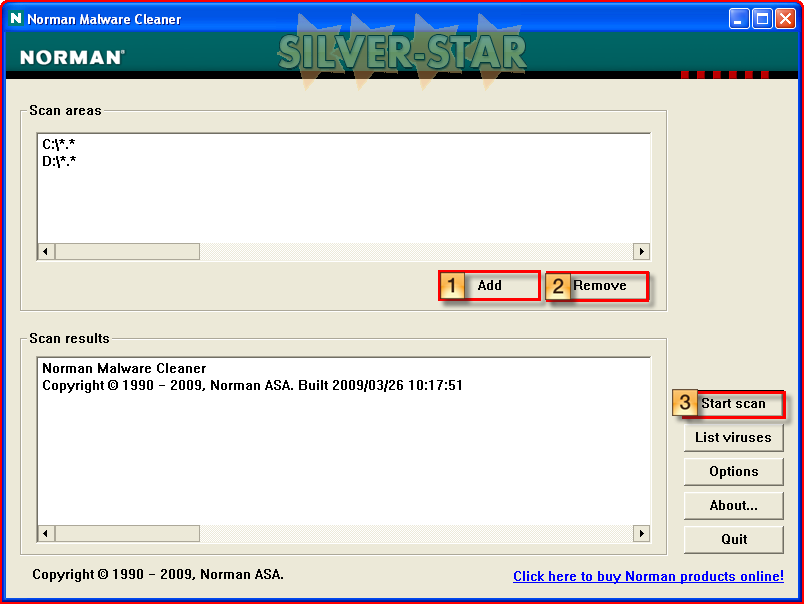Click the Scan results horizontal scrollbar thumb
This screenshot has height=604, width=804.
[x=127, y=534]
